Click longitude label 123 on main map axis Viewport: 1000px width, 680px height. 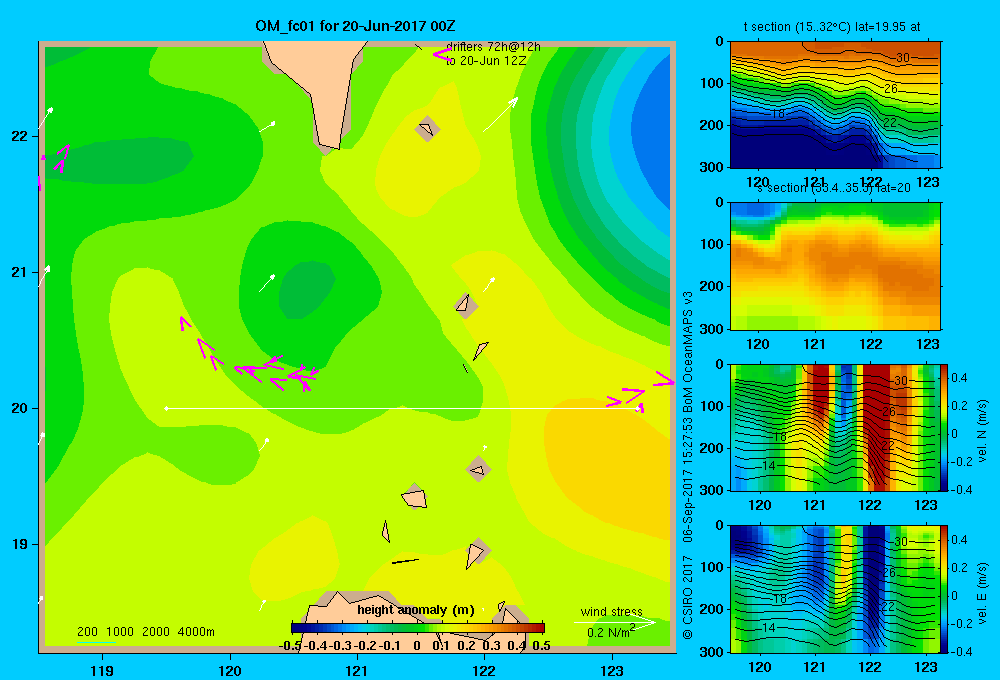(612, 670)
